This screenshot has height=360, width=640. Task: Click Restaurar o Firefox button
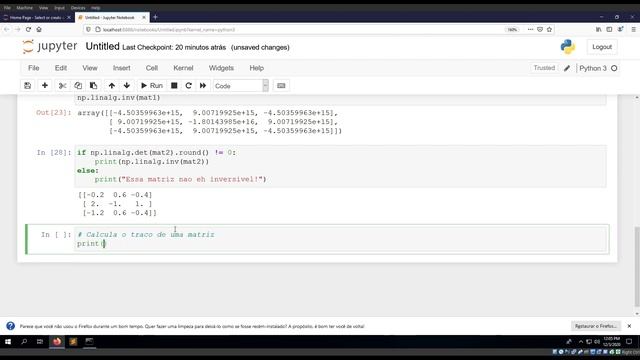coord(596,326)
